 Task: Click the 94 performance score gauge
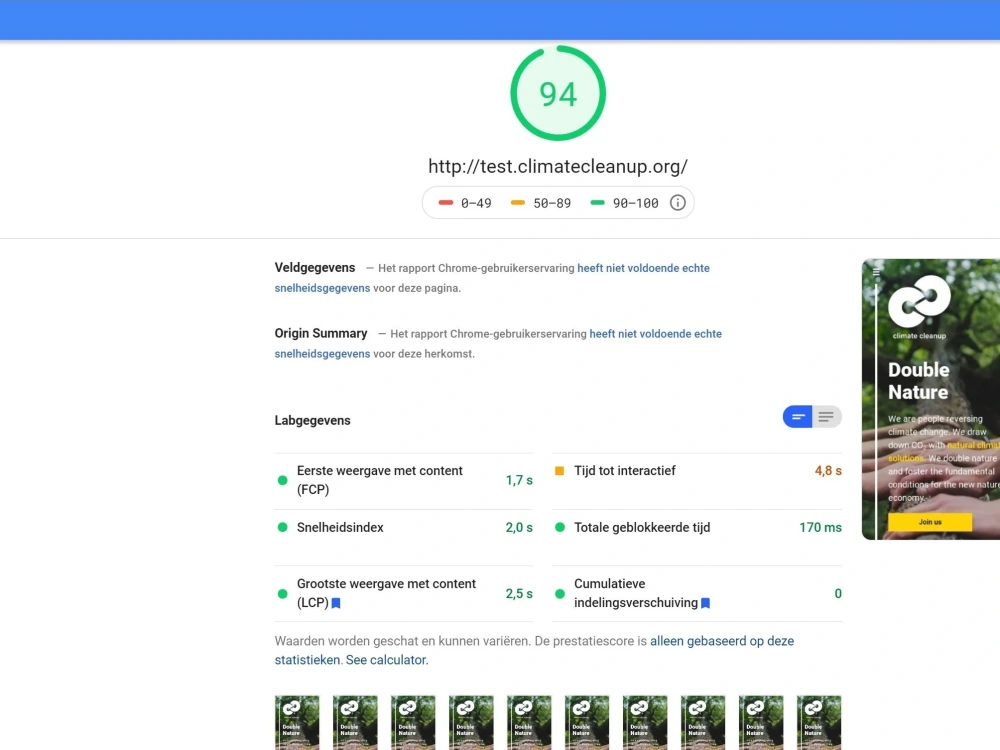tap(558, 93)
